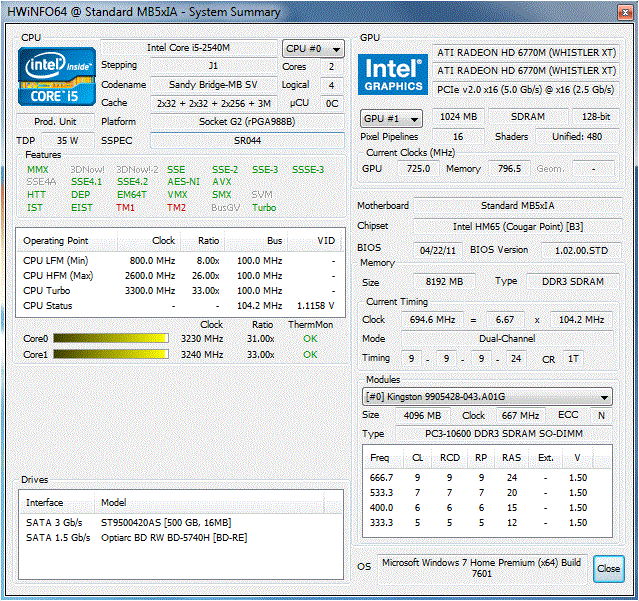The width and height of the screenshot is (639, 601).
Task: Click the CR value 1T field
Action: click(x=573, y=359)
